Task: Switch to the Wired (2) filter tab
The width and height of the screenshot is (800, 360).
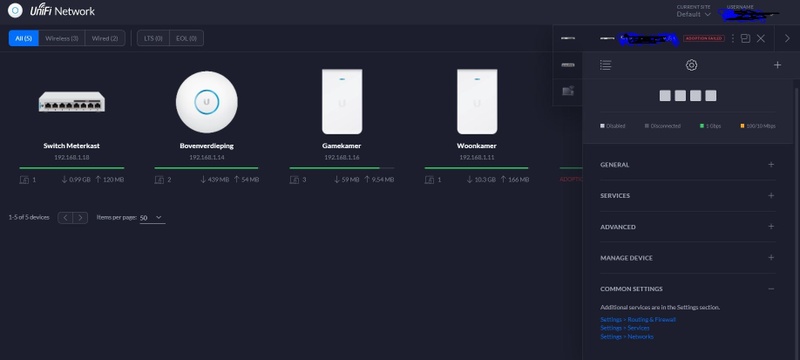Action: point(105,38)
